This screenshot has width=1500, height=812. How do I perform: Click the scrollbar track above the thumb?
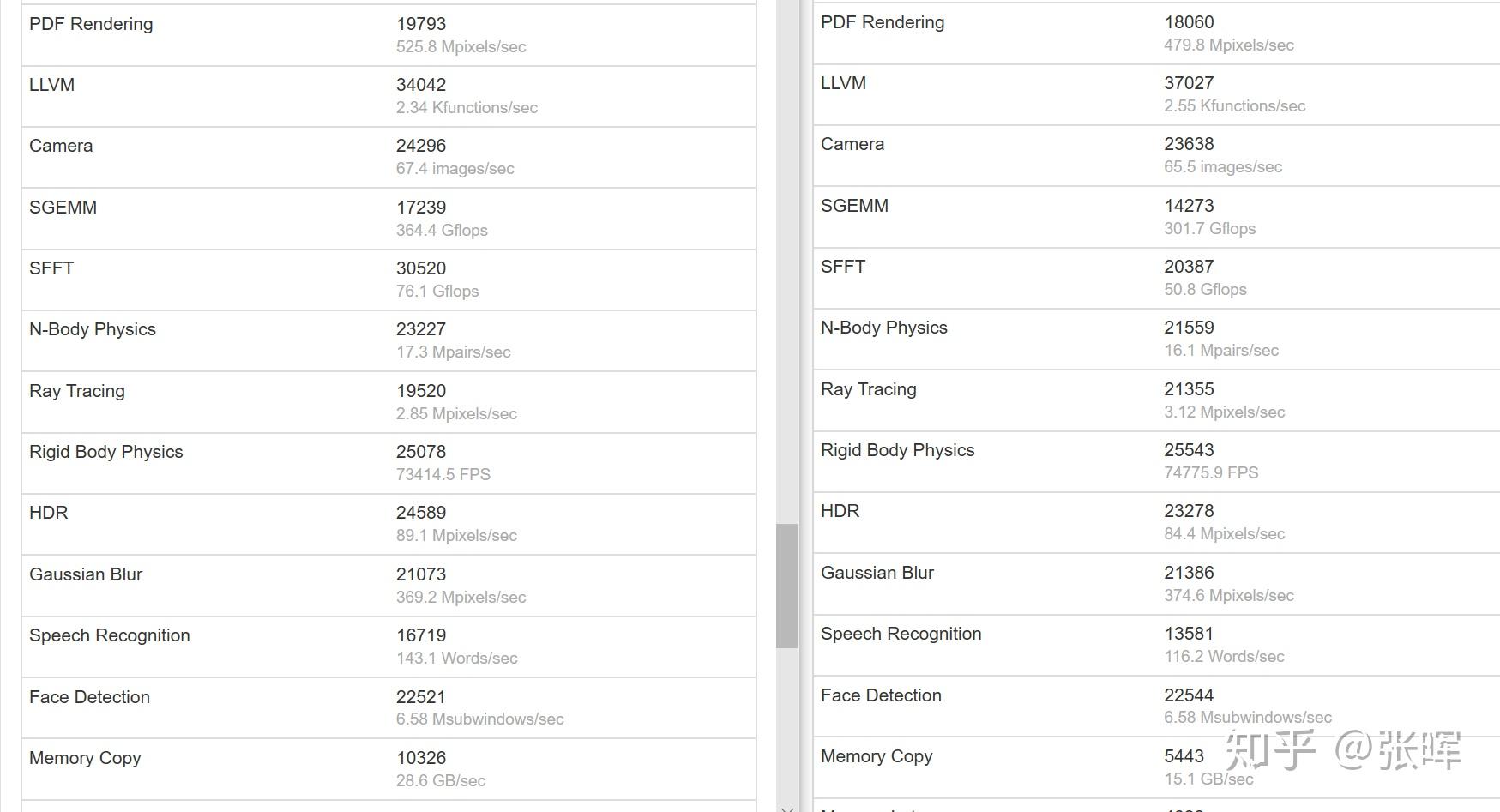[x=786, y=257]
